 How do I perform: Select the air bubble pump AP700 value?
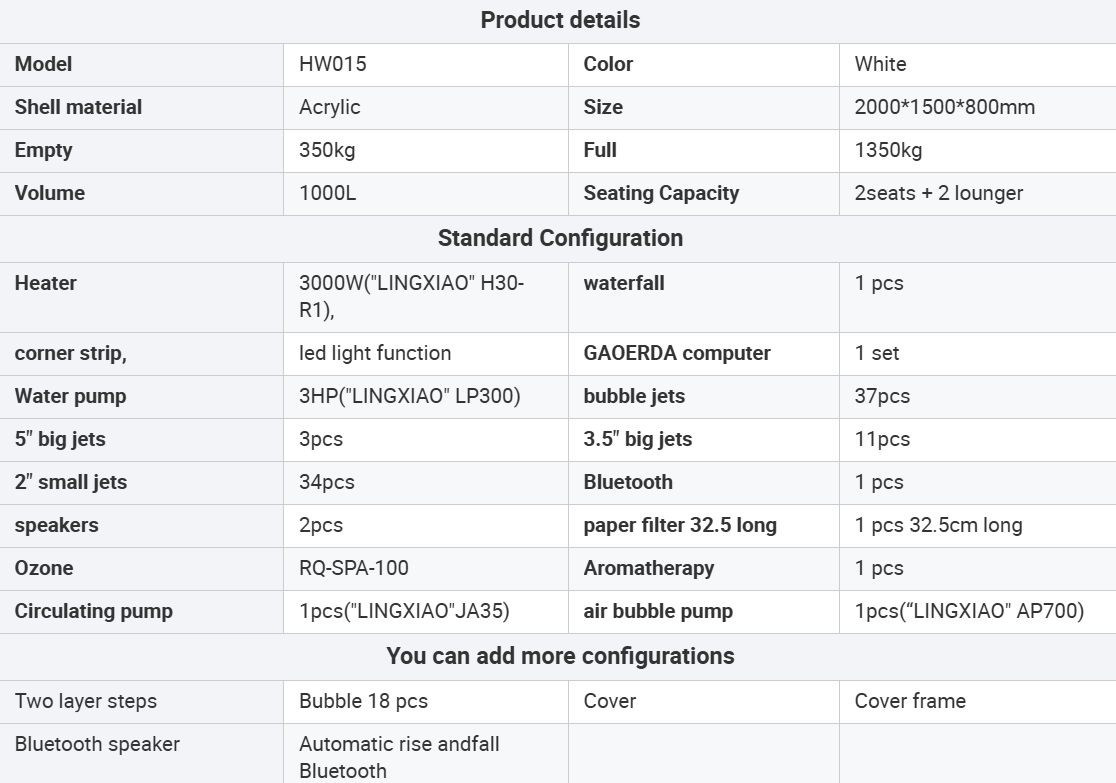(969, 611)
